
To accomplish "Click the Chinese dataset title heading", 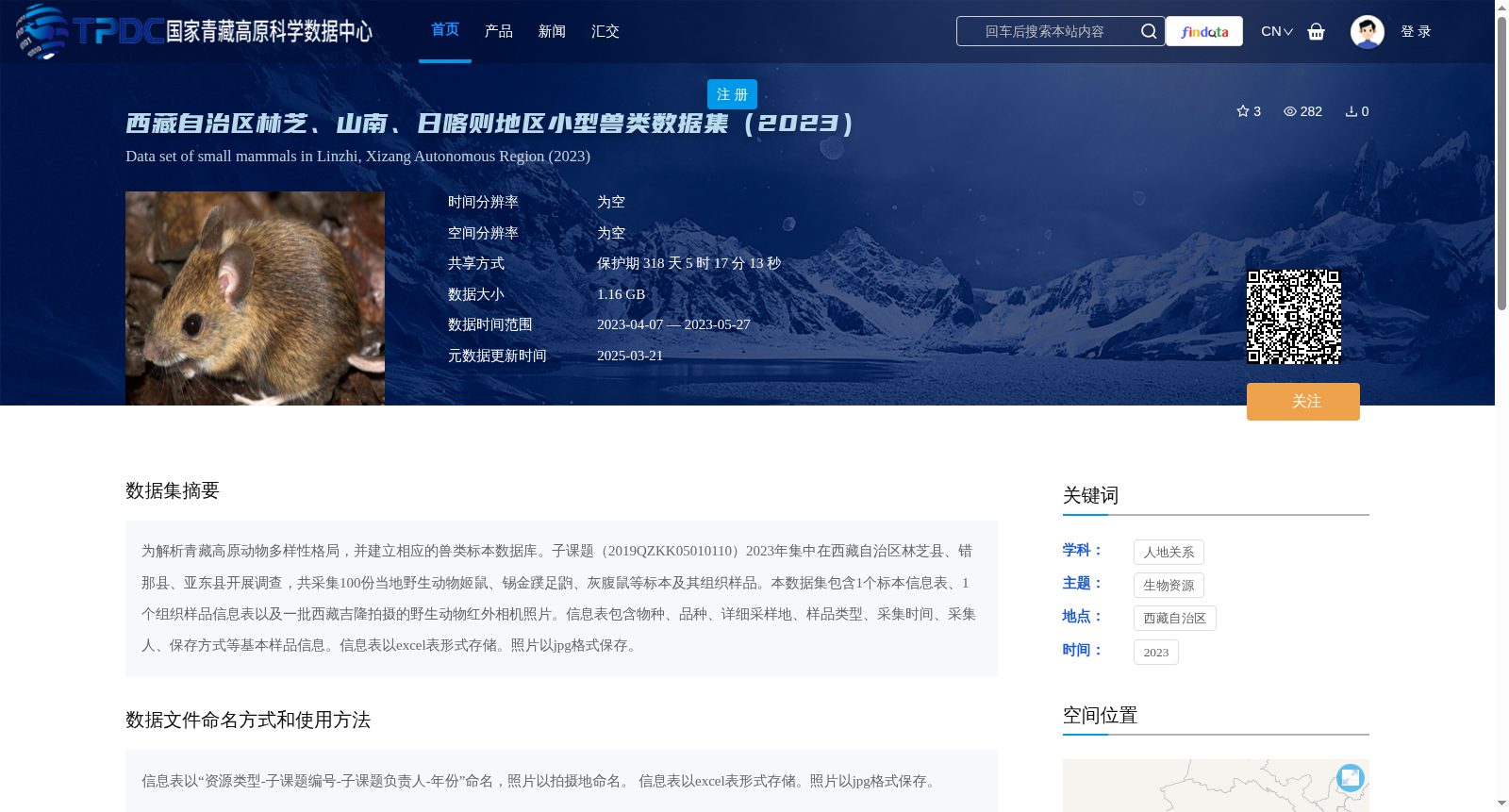I will 489,124.
